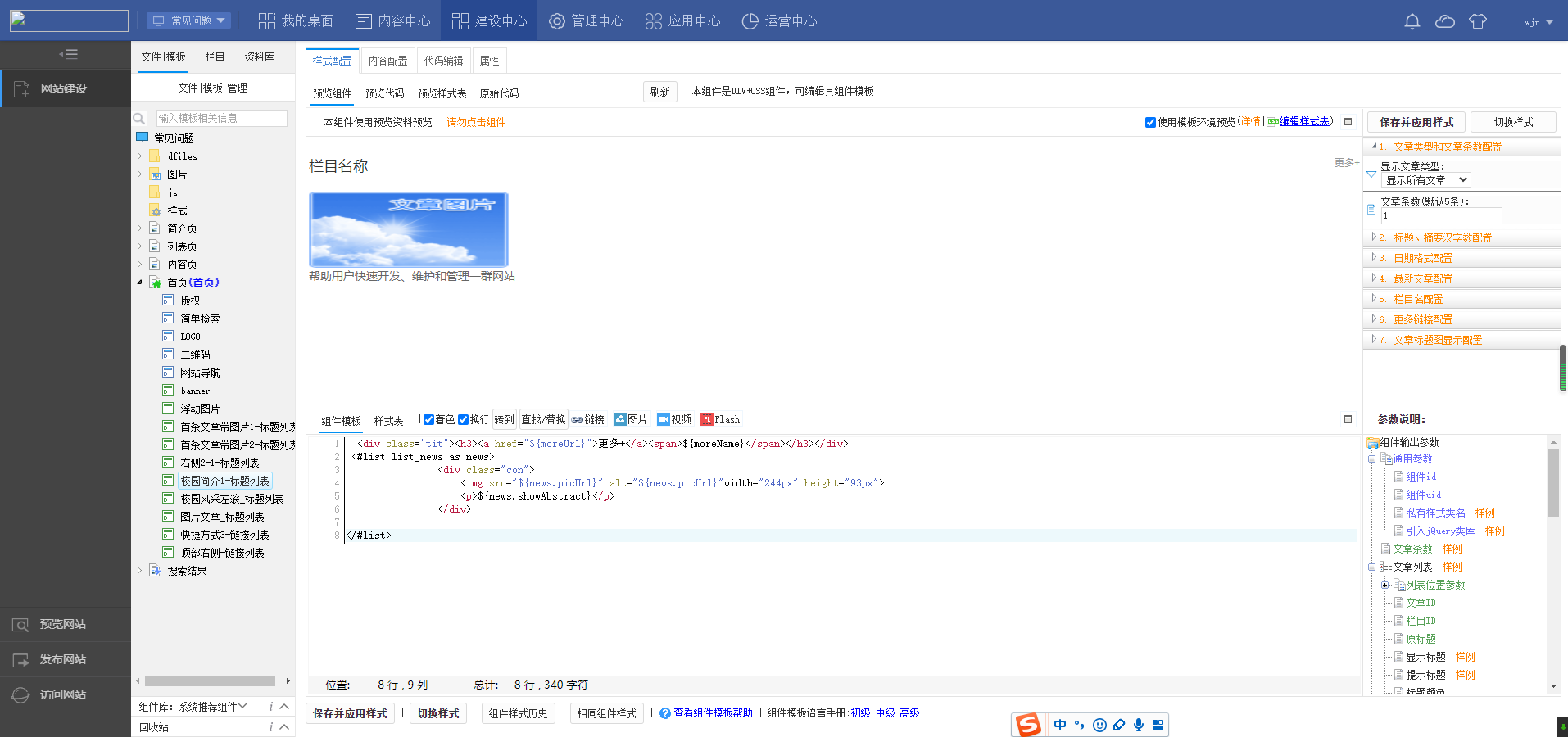Click the 链接 insert link icon
Screen dimensions: 1568x737
pos(578,419)
